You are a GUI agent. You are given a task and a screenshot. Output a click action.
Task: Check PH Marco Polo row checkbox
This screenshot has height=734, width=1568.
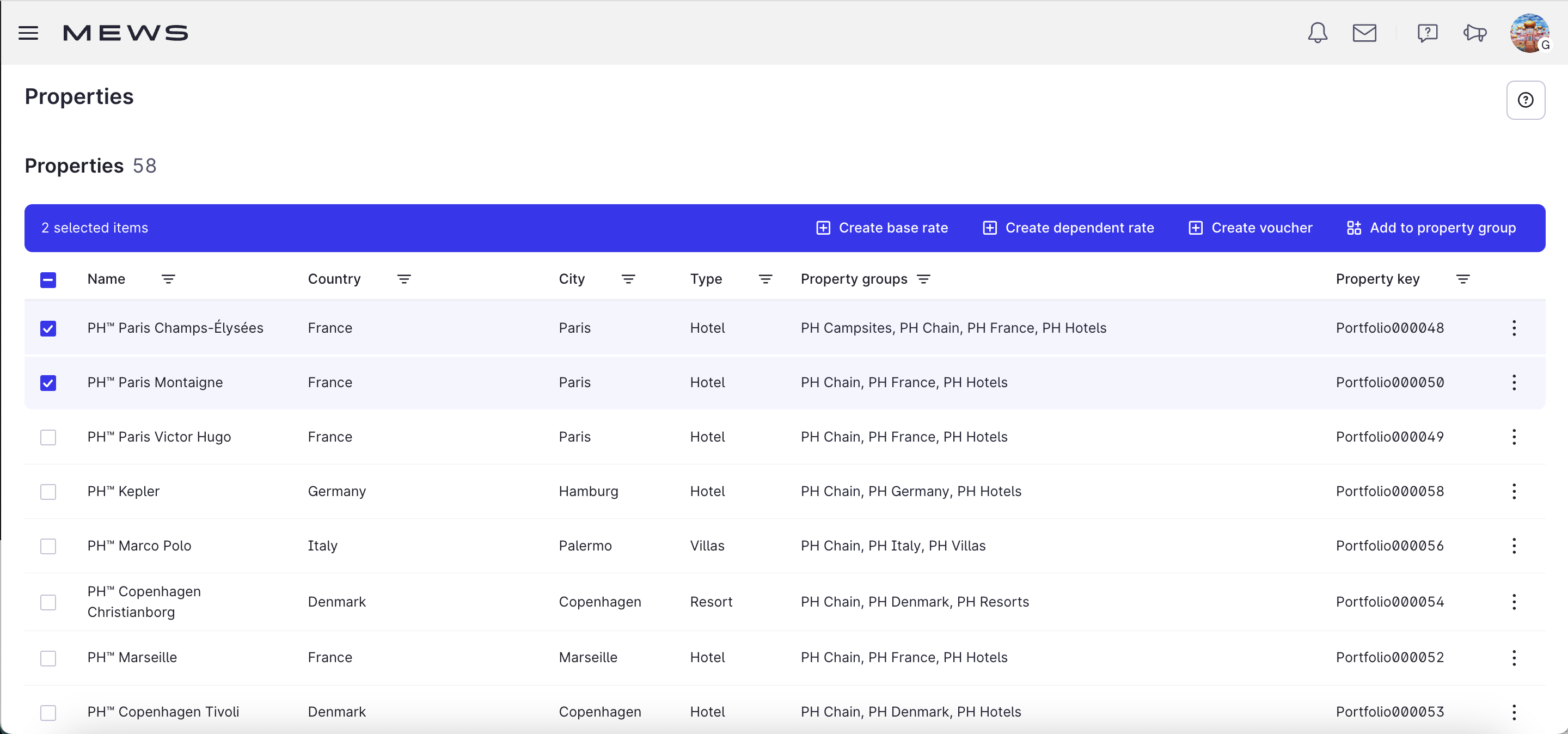(48, 546)
